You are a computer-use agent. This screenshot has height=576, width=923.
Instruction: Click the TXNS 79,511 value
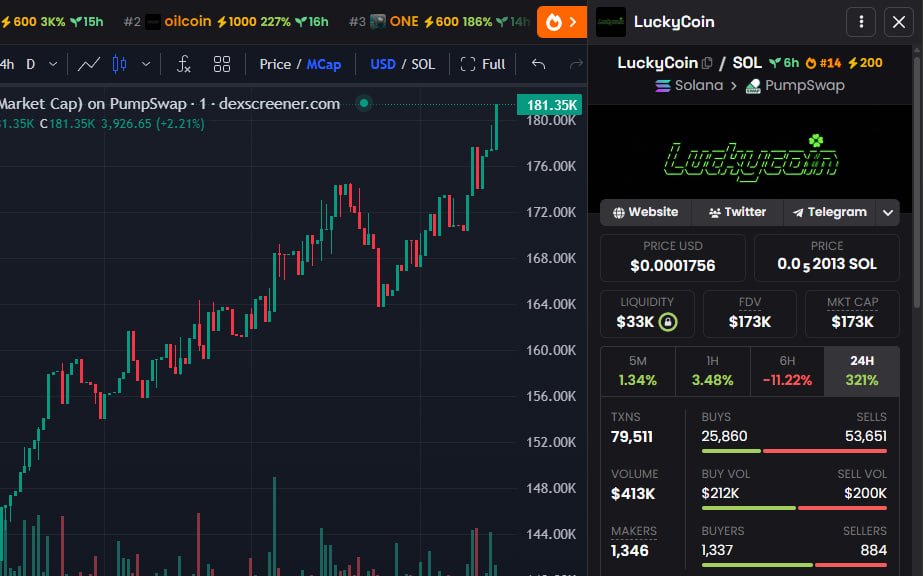point(632,437)
